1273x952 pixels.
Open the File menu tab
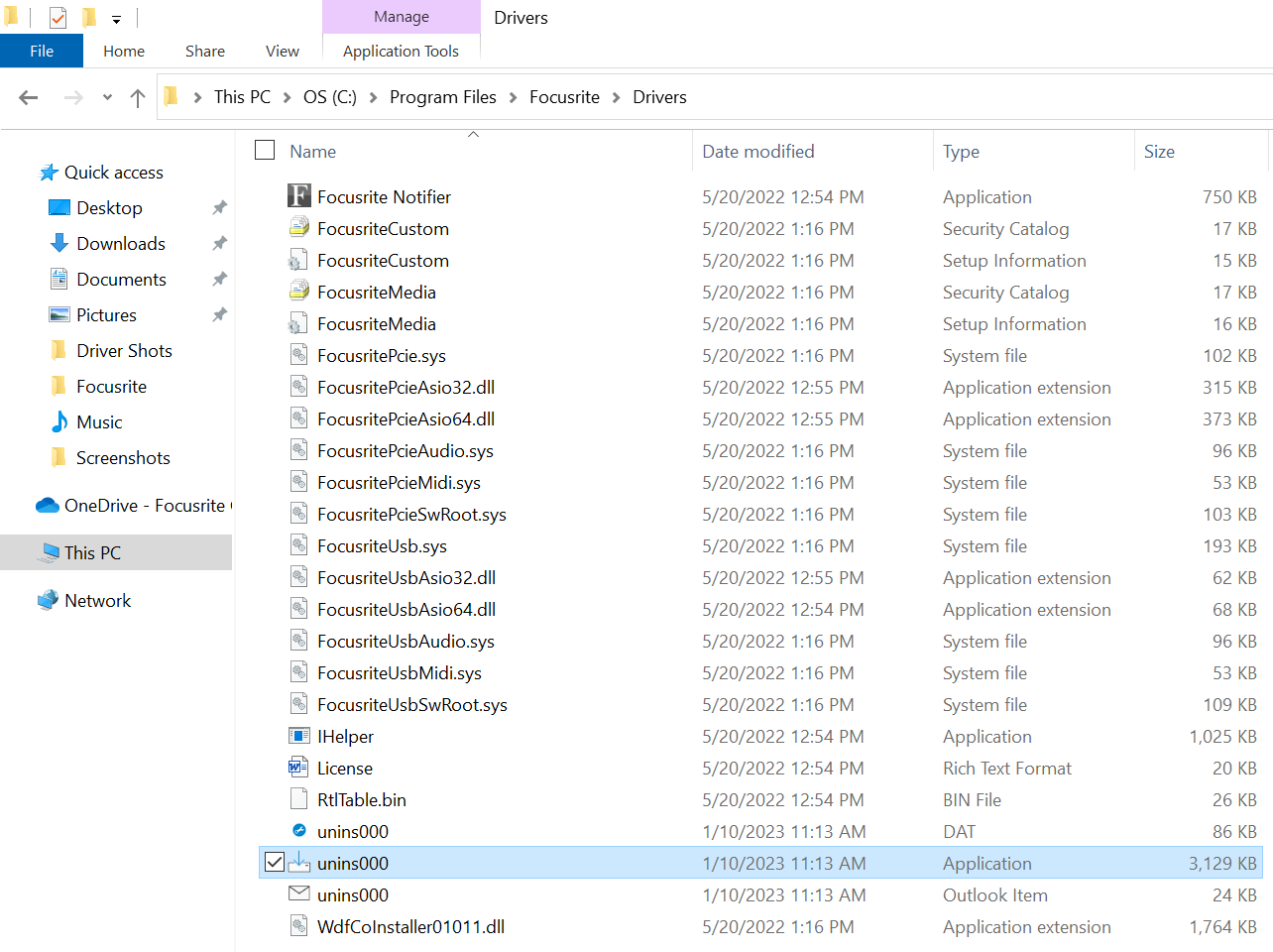[x=42, y=52]
